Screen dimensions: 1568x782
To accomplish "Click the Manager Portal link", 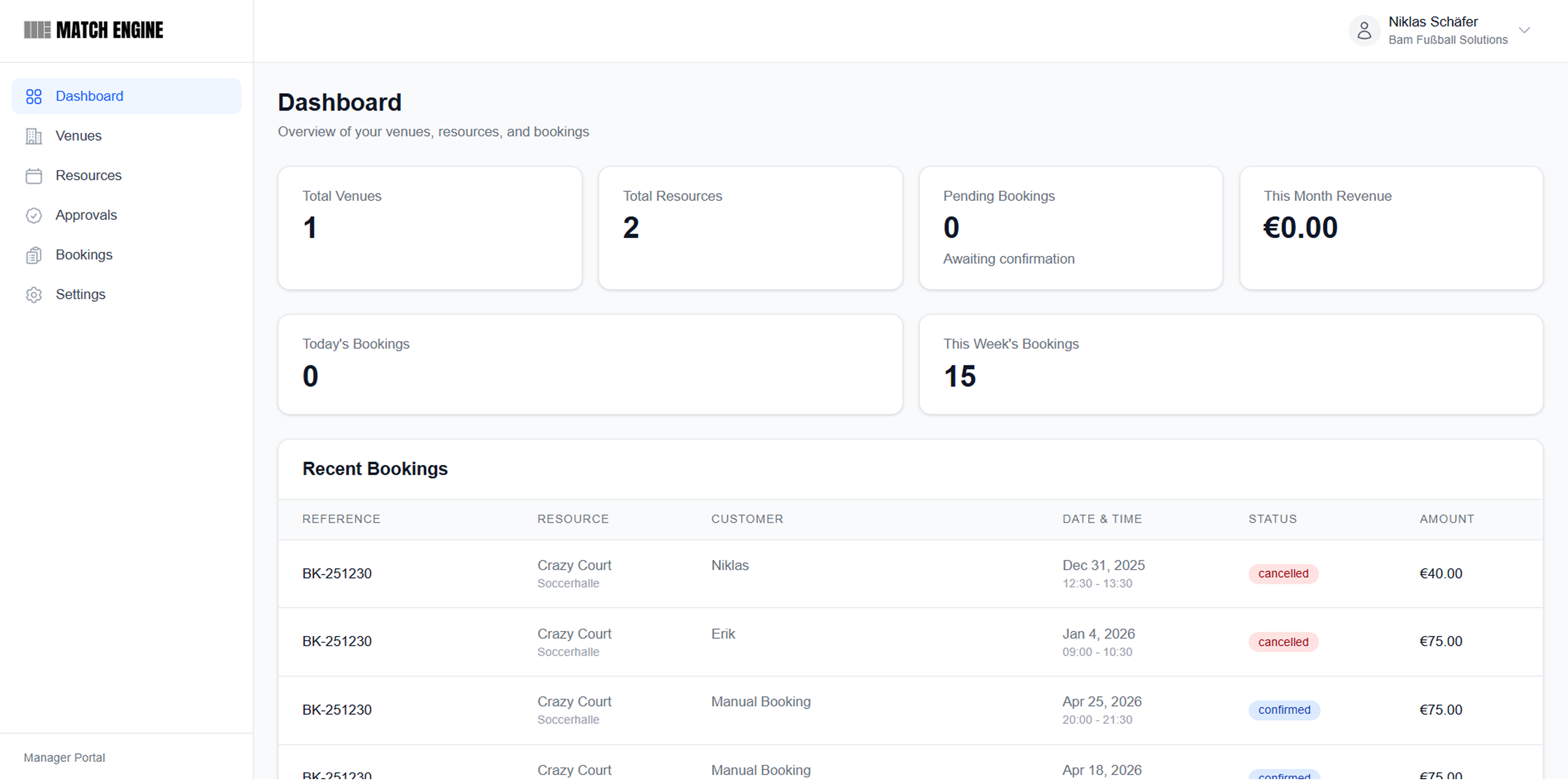I will click(x=64, y=757).
